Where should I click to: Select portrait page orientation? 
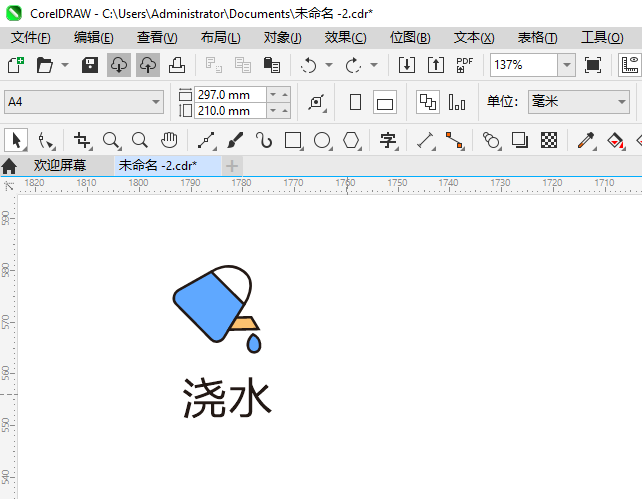tap(355, 102)
